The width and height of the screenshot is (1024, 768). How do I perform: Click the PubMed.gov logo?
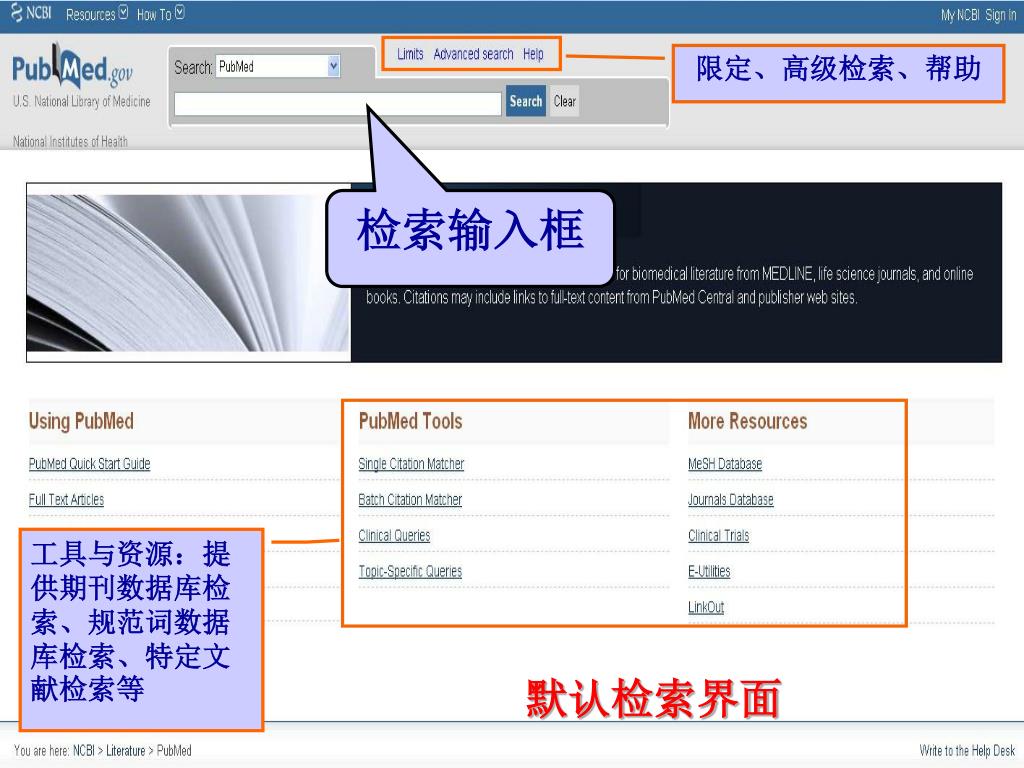(x=72, y=68)
